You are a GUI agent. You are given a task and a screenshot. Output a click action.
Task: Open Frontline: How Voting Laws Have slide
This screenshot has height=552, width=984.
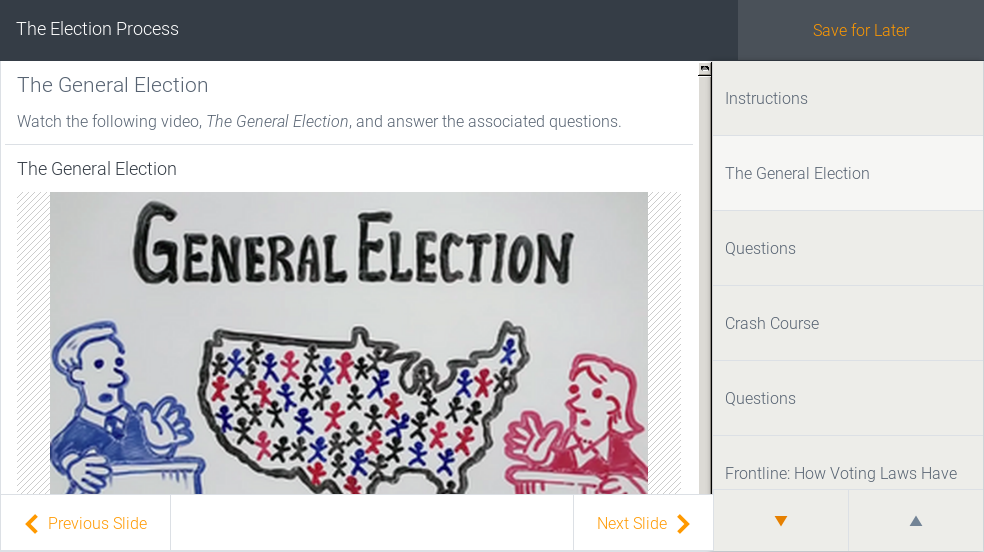841,472
